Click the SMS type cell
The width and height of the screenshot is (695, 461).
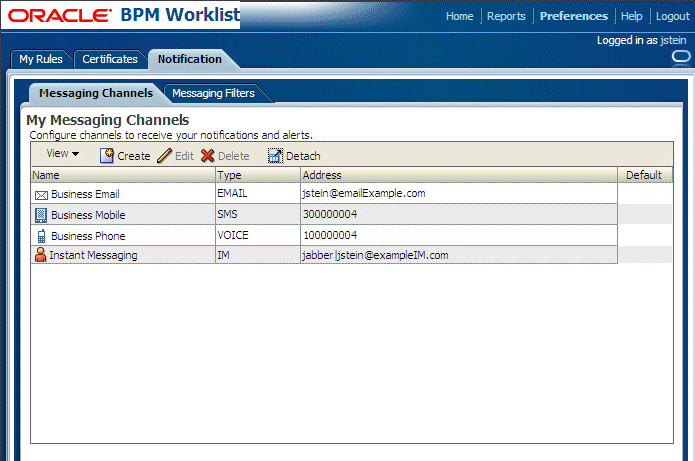[258, 214]
